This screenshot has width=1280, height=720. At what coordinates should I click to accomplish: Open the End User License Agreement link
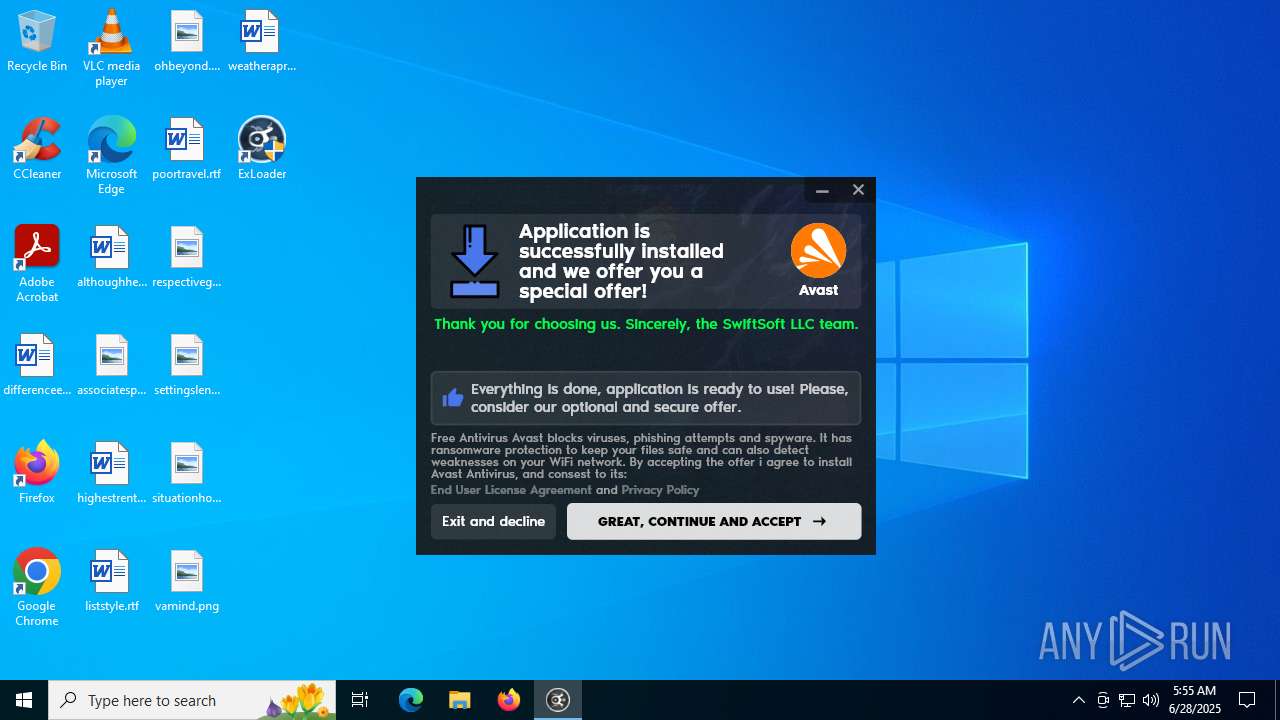click(x=511, y=490)
